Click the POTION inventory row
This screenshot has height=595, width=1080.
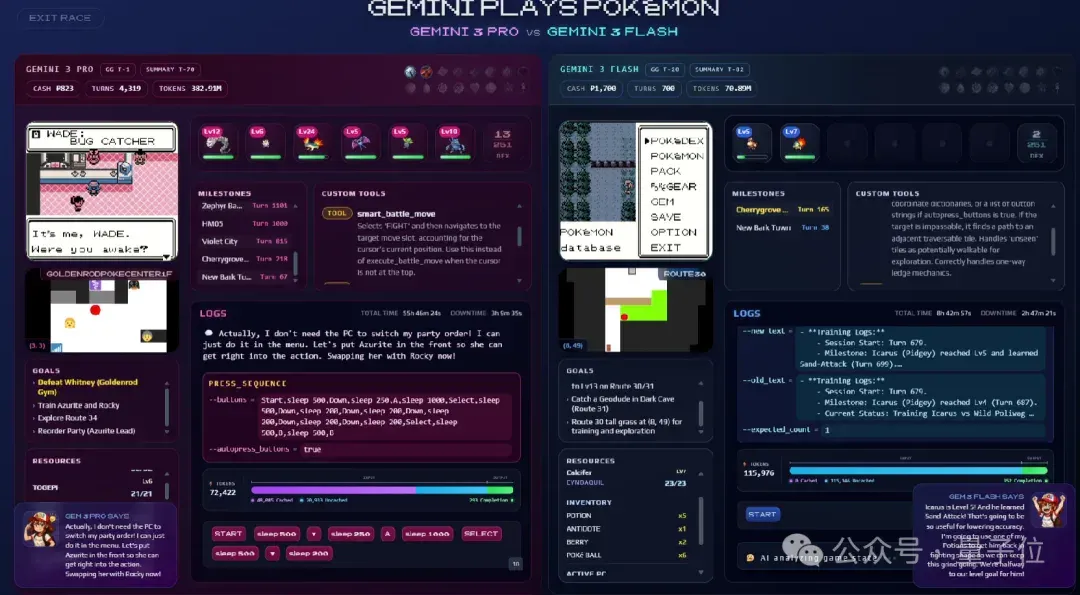tap(626, 516)
